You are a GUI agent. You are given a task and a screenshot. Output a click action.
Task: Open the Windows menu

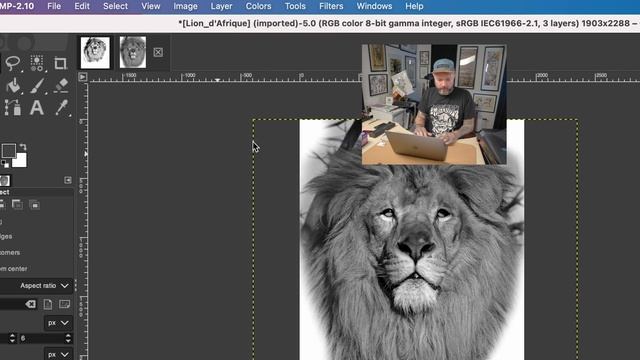[x=374, y=7]
